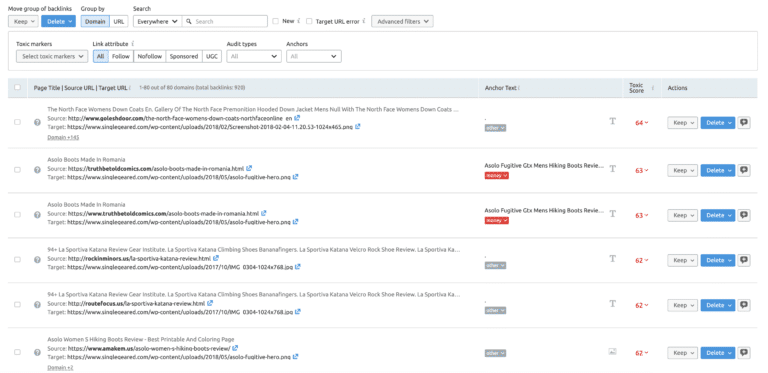Image resolution: width=768 pixels, height=373 pixels.
Task: Check the Target URL error checkbox
Action: tap(309, 21)
